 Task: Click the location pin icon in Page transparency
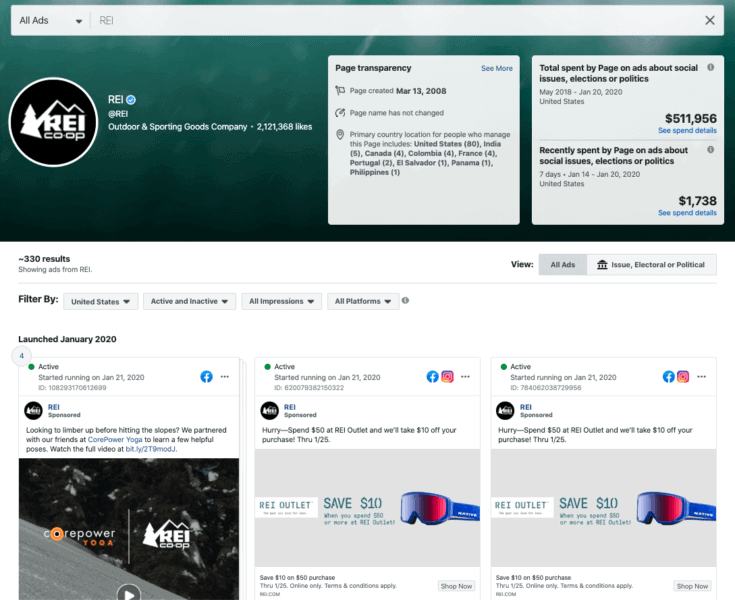340,135
